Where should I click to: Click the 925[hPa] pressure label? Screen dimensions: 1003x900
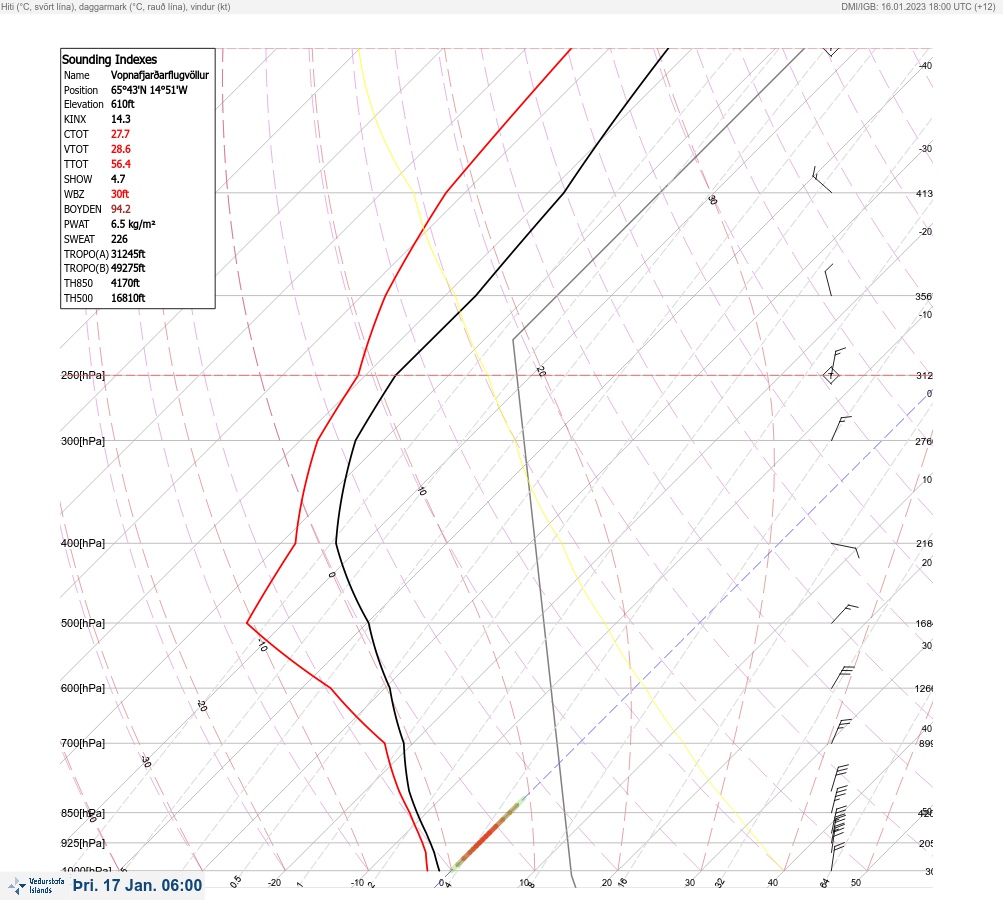[83, 843]
